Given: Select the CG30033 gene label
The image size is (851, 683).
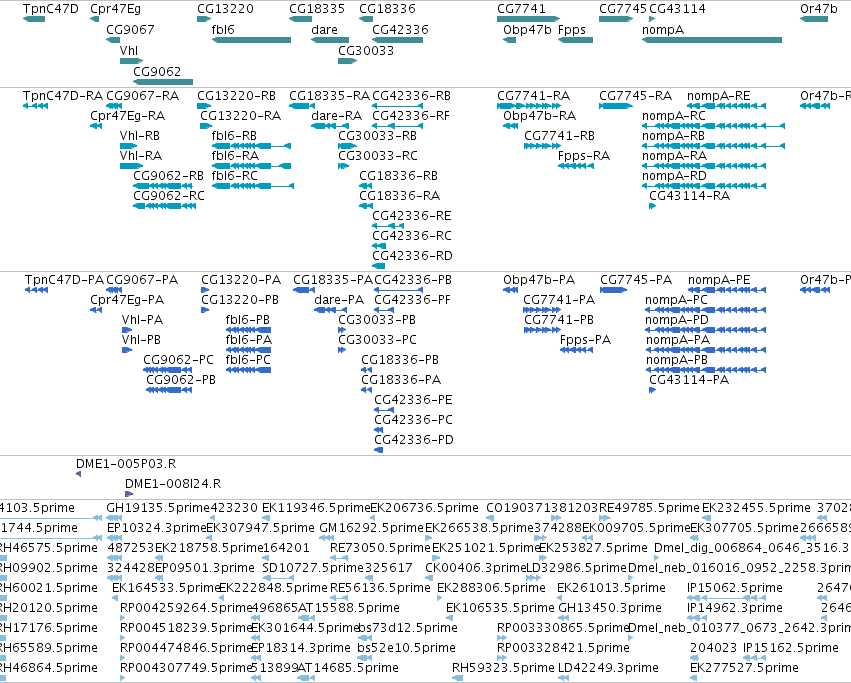Looking at the screenshot, I should (366, 50).
